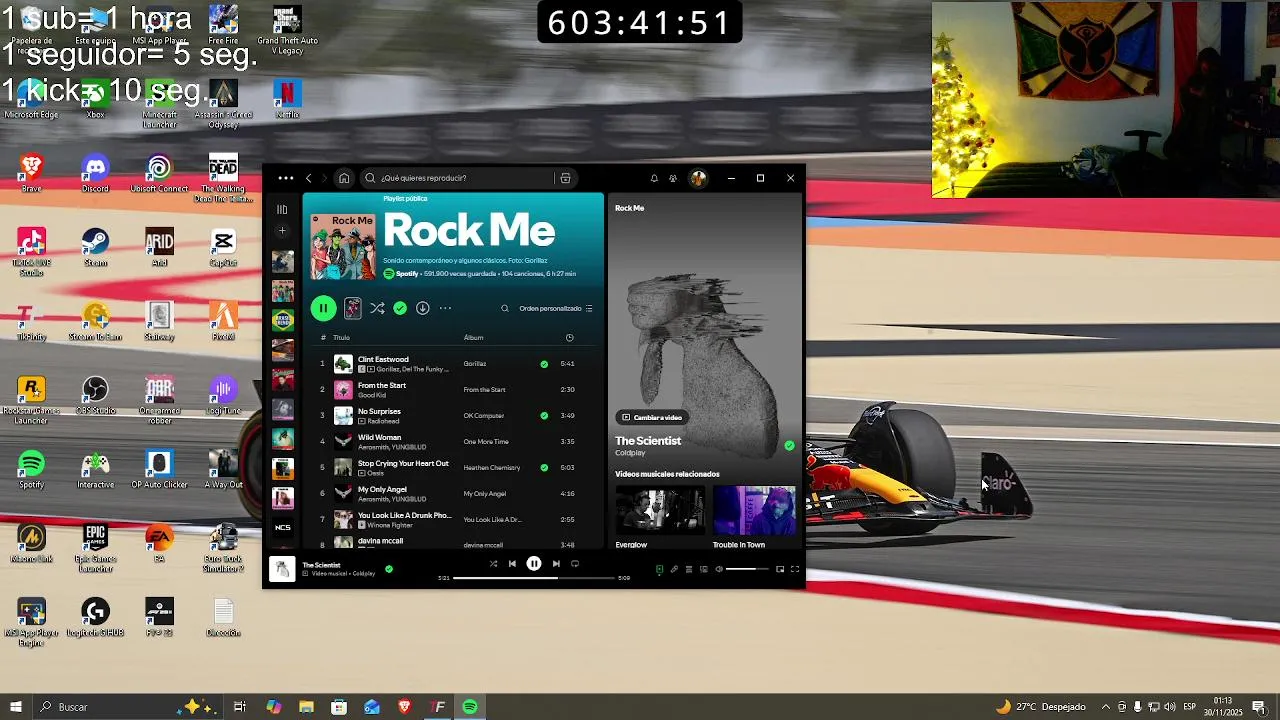Open Spotify miniplayer icon
1280x720 pixels.
point(780,569)
